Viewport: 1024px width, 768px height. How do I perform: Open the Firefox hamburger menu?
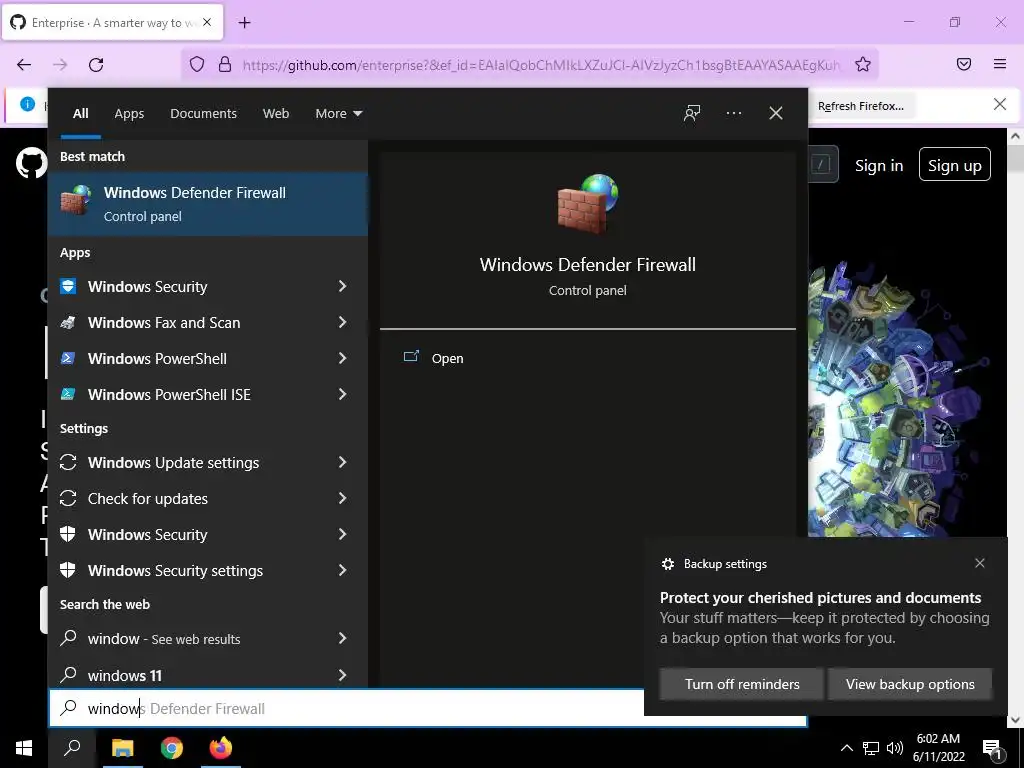[1000, 64]
